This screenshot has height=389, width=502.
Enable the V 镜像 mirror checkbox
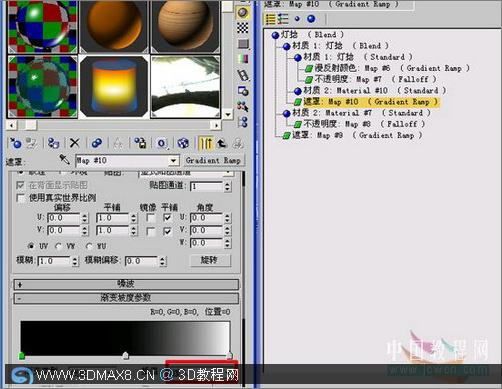151,231
